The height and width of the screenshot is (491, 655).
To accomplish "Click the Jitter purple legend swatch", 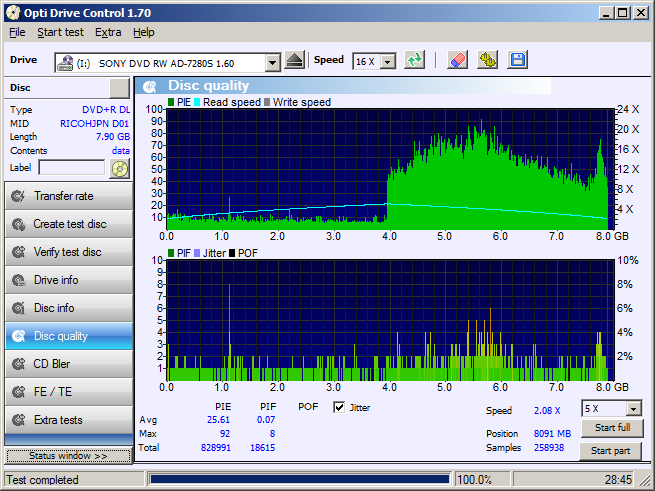I will 197,253.
